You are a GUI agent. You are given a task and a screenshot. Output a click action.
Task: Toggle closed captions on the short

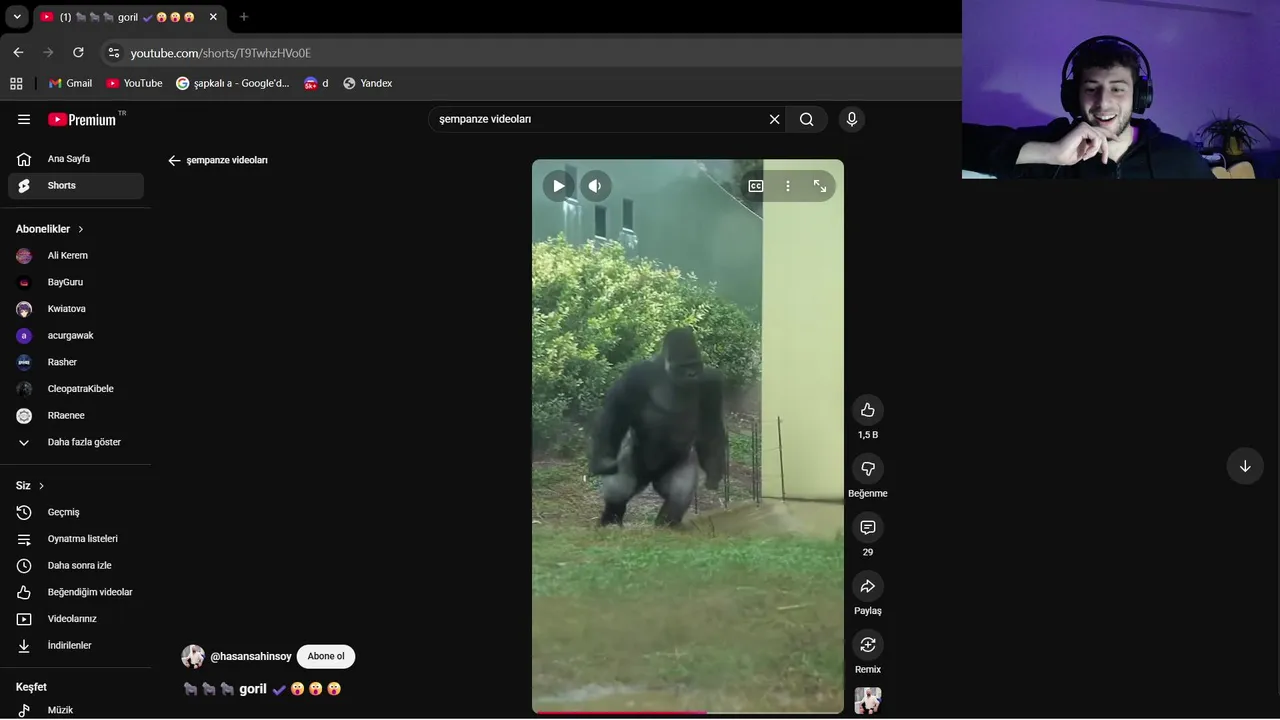pos(756,186)
